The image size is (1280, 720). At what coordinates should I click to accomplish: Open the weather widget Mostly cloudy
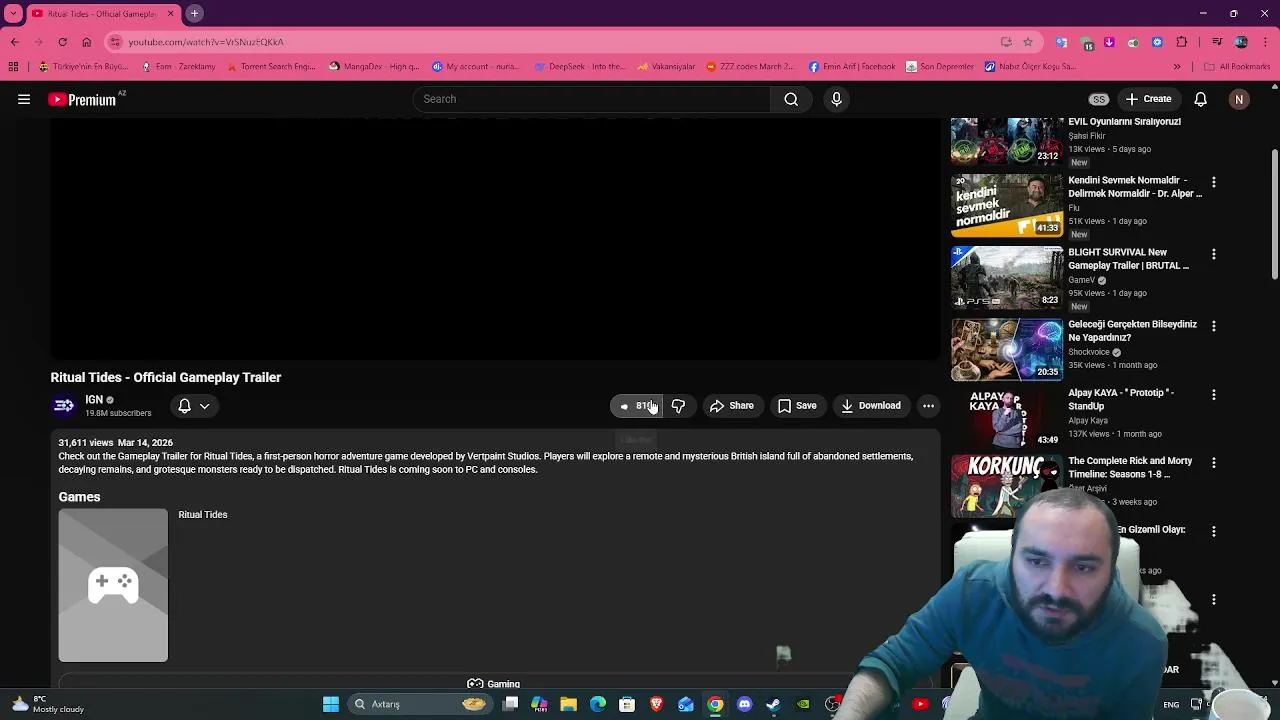(47, 704)
